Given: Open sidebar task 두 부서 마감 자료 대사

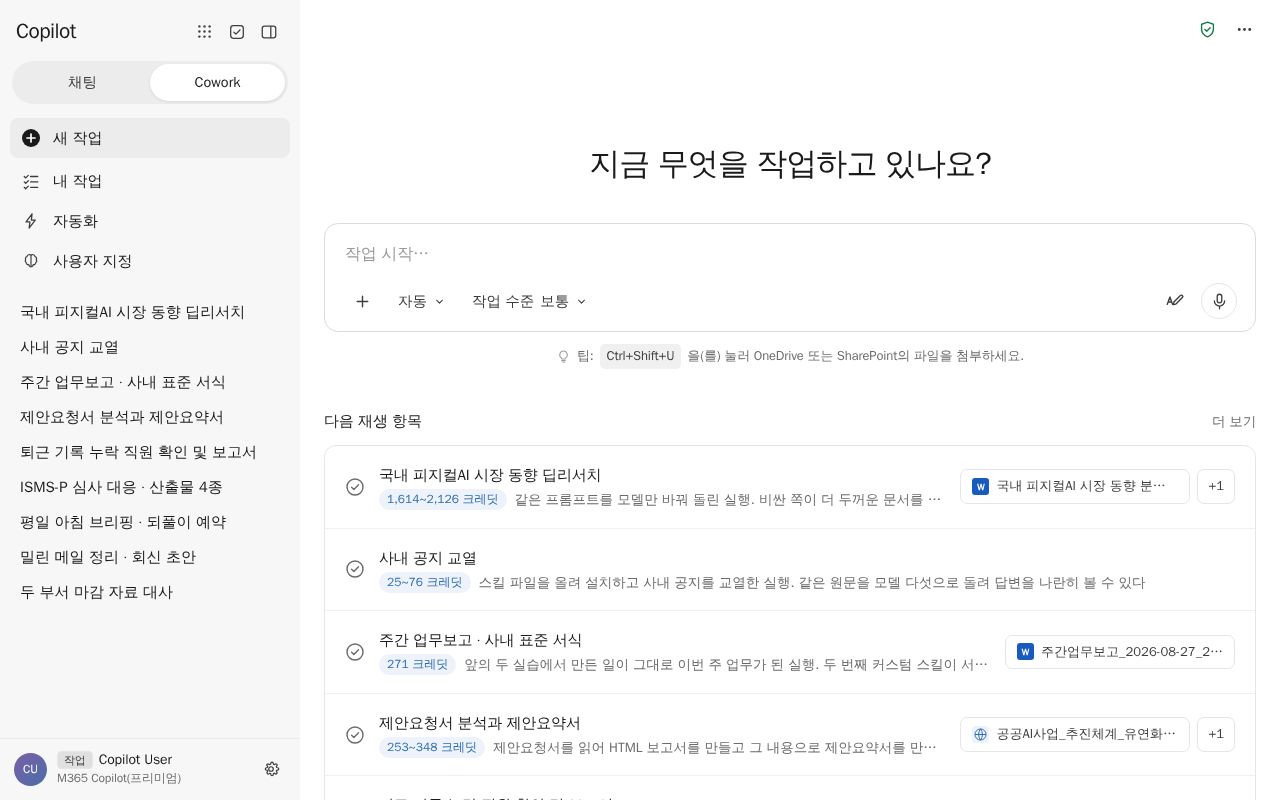Looking at the screenshot, I should [x=150, y=592].
